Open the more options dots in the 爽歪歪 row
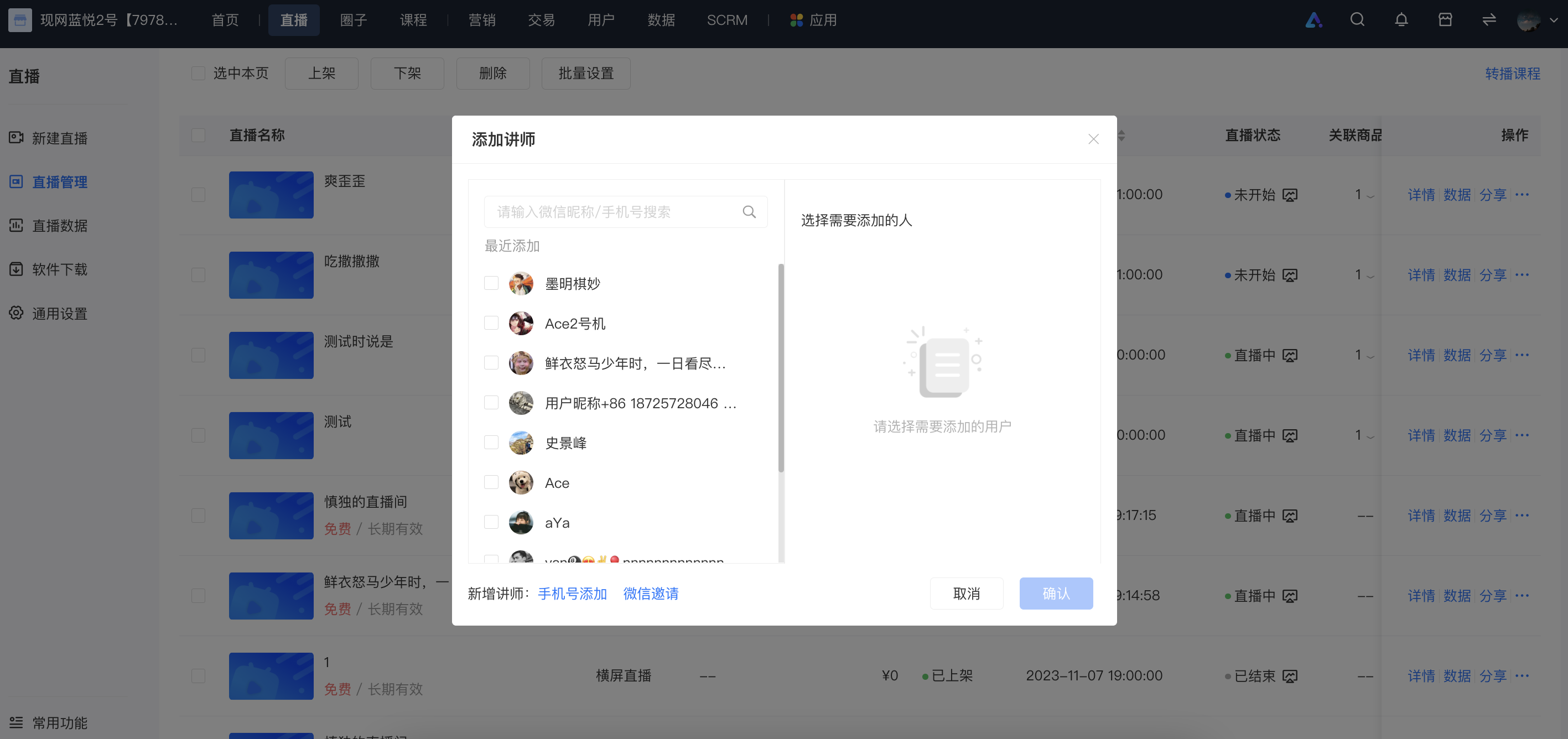 coord(1522,195)
